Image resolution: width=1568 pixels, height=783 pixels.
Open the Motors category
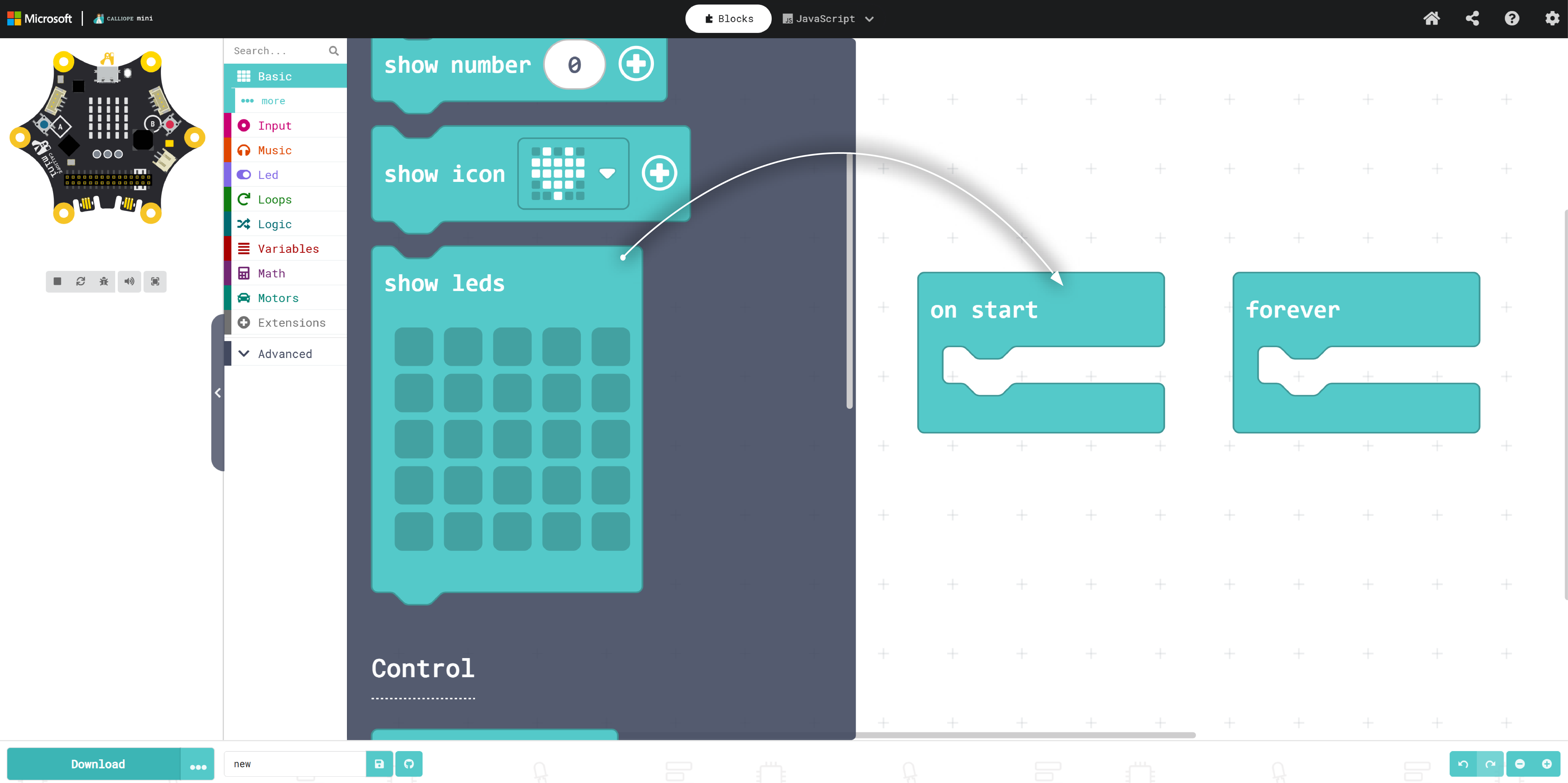[286, 298]
